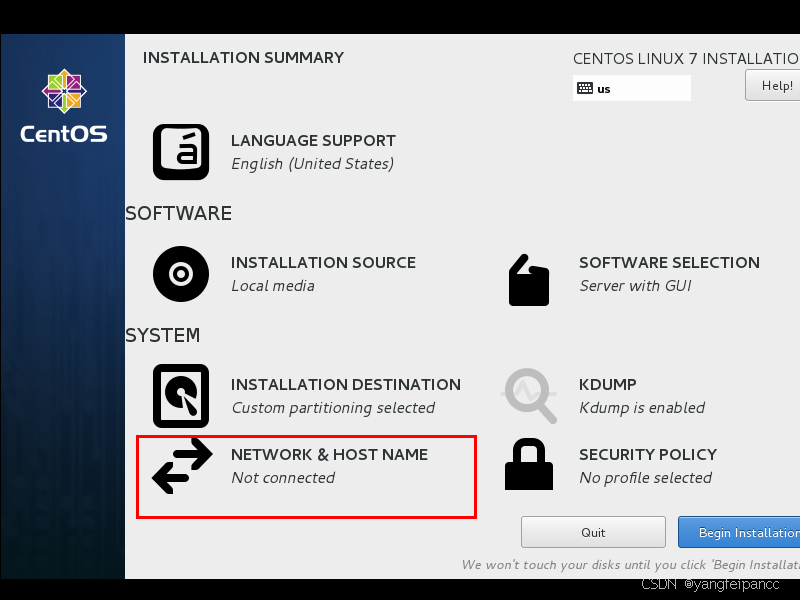Click 'No profile selected' status text
The width and height of the screenshot is (800, 600).
pos(645,478)
